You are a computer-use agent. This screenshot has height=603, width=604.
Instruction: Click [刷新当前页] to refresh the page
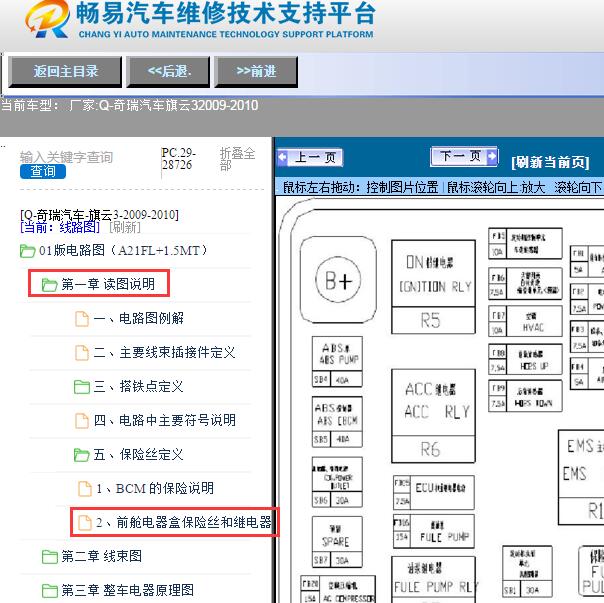point(550,162)
